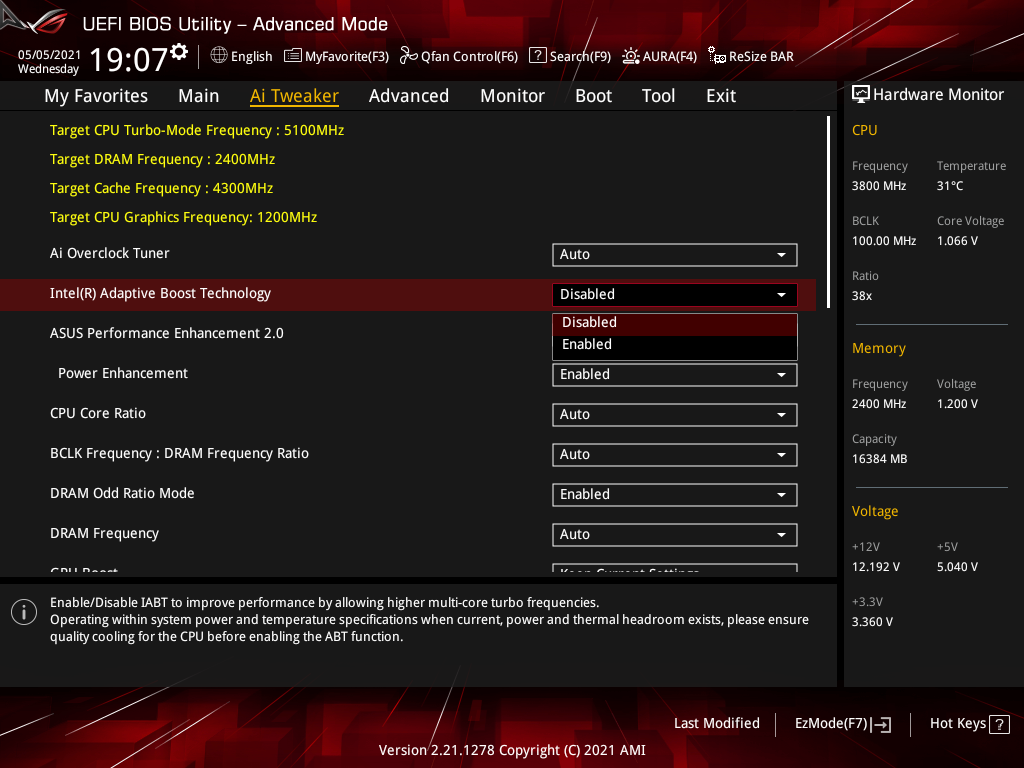Open Last Modified log
Viewport: 1024px width, 768px height.
(716, 724)
